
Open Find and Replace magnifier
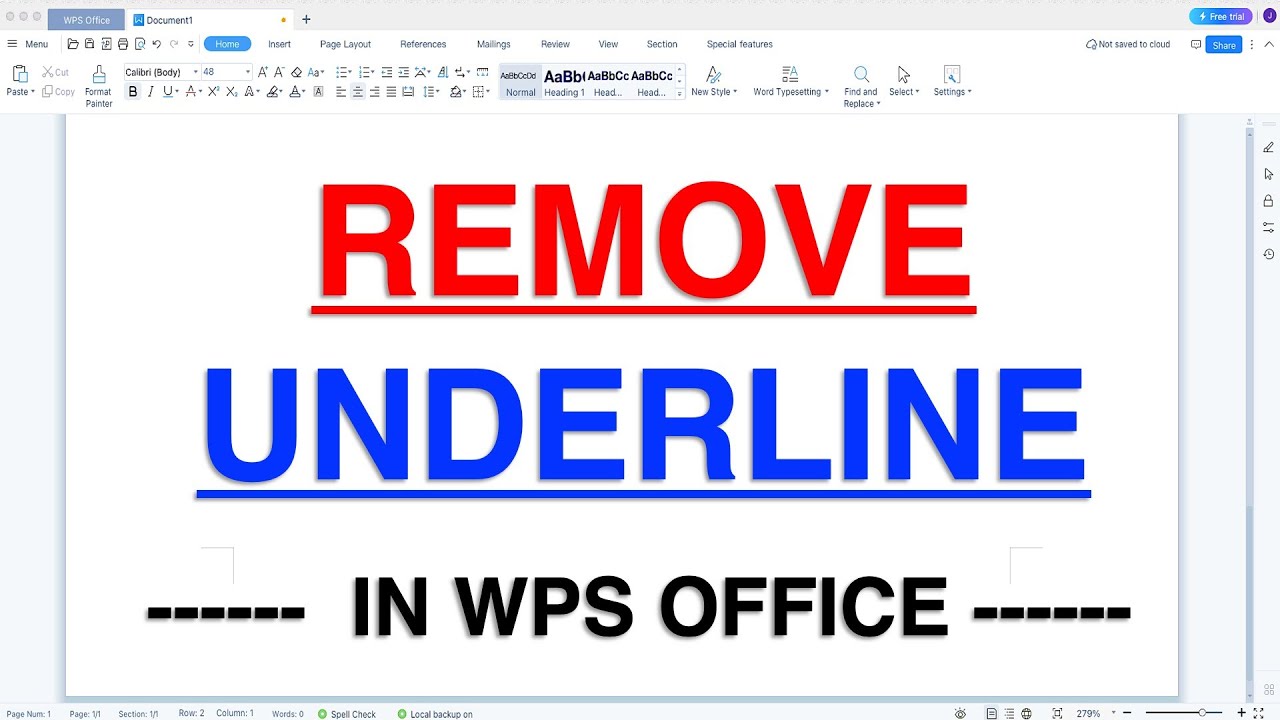[x=861, y=75]
